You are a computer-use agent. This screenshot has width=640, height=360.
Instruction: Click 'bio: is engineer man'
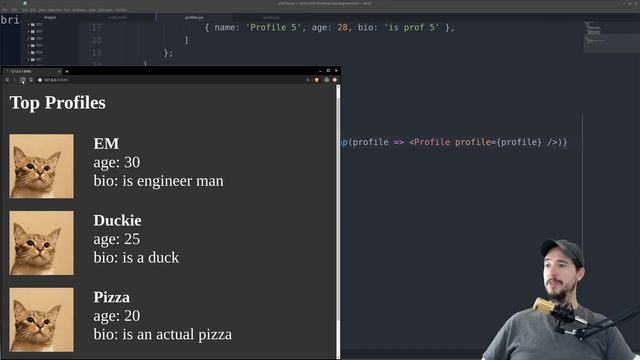(159, 181)
